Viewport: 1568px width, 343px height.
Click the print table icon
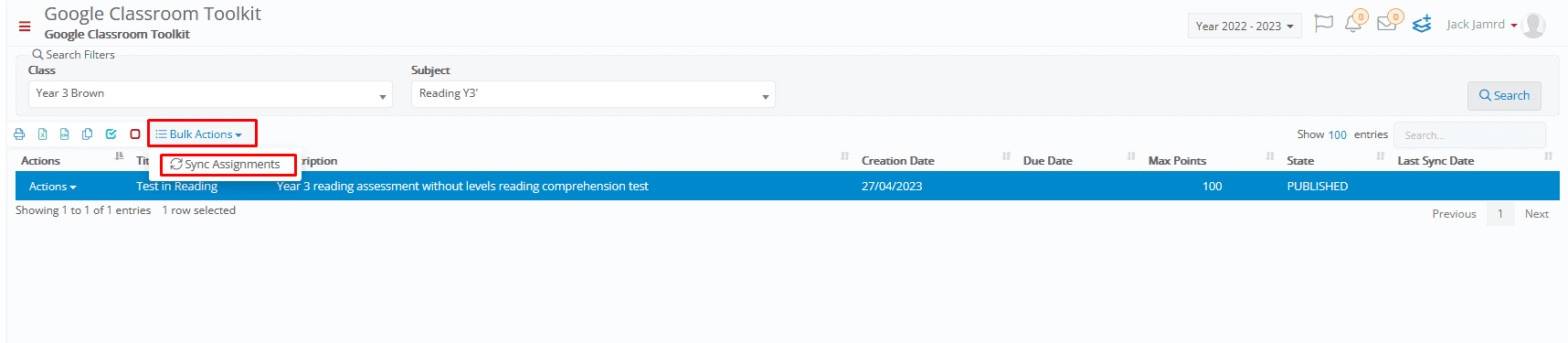[19, 134]
